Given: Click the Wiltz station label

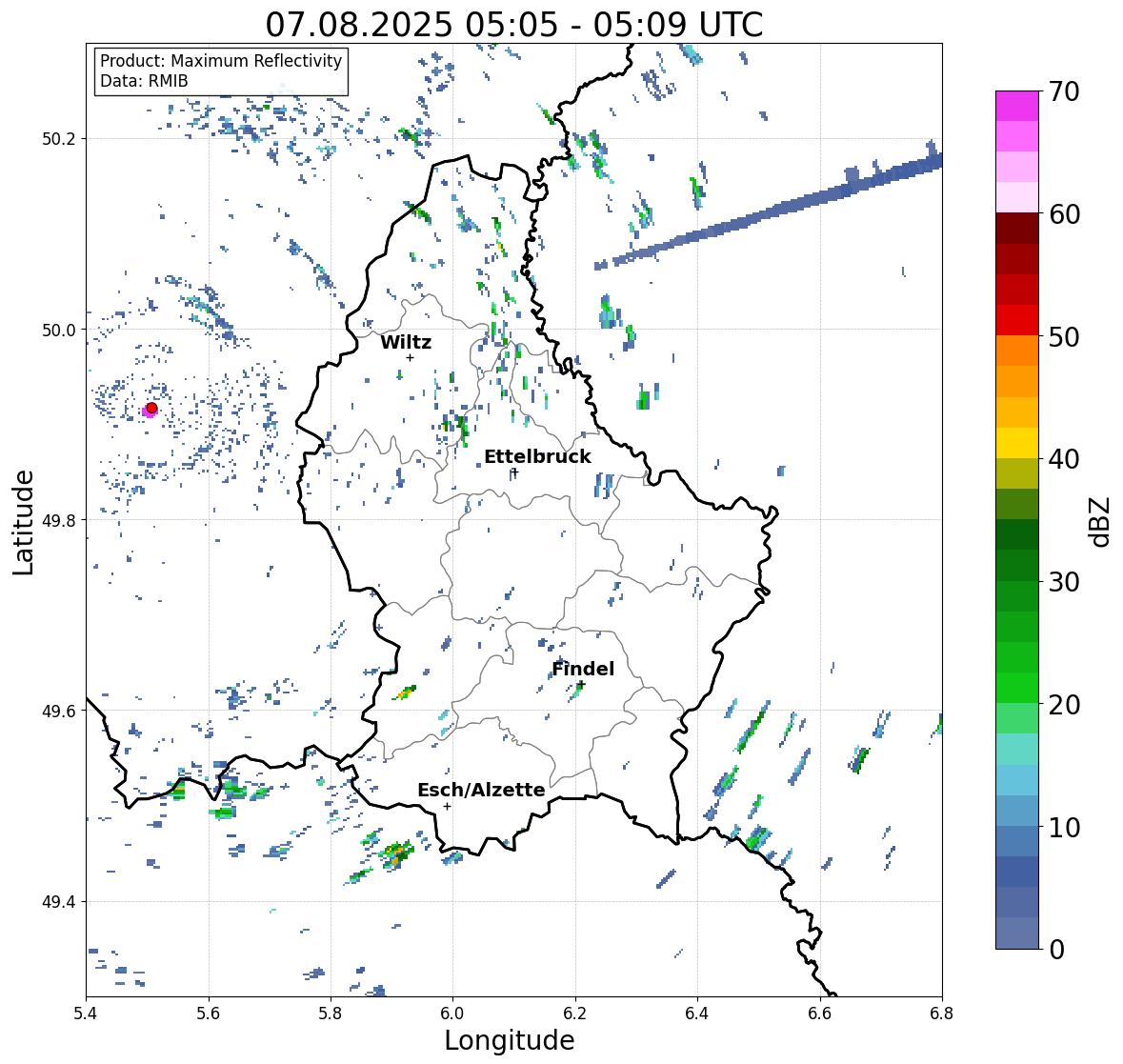Looking at the screenshot, I should point(406,342).
